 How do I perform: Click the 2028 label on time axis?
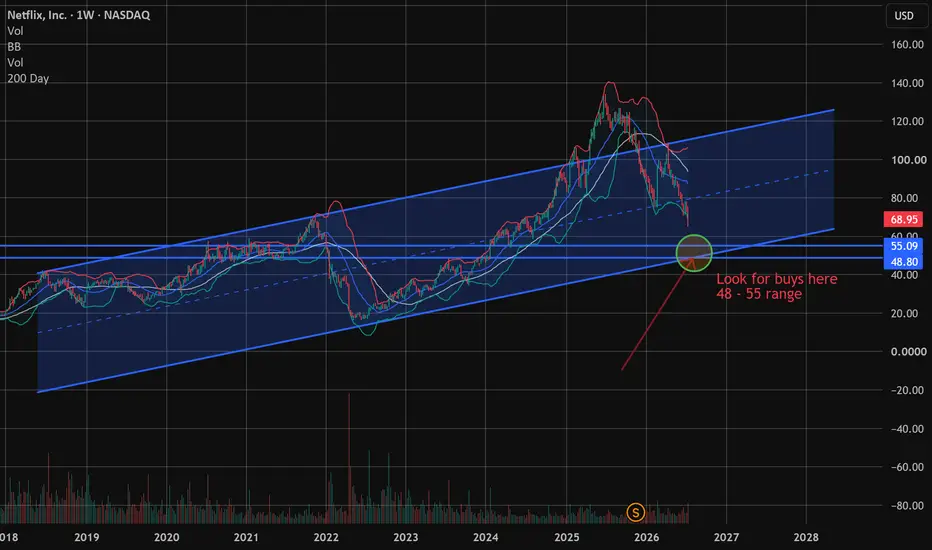pyautogui.click(x=805, y=538)
